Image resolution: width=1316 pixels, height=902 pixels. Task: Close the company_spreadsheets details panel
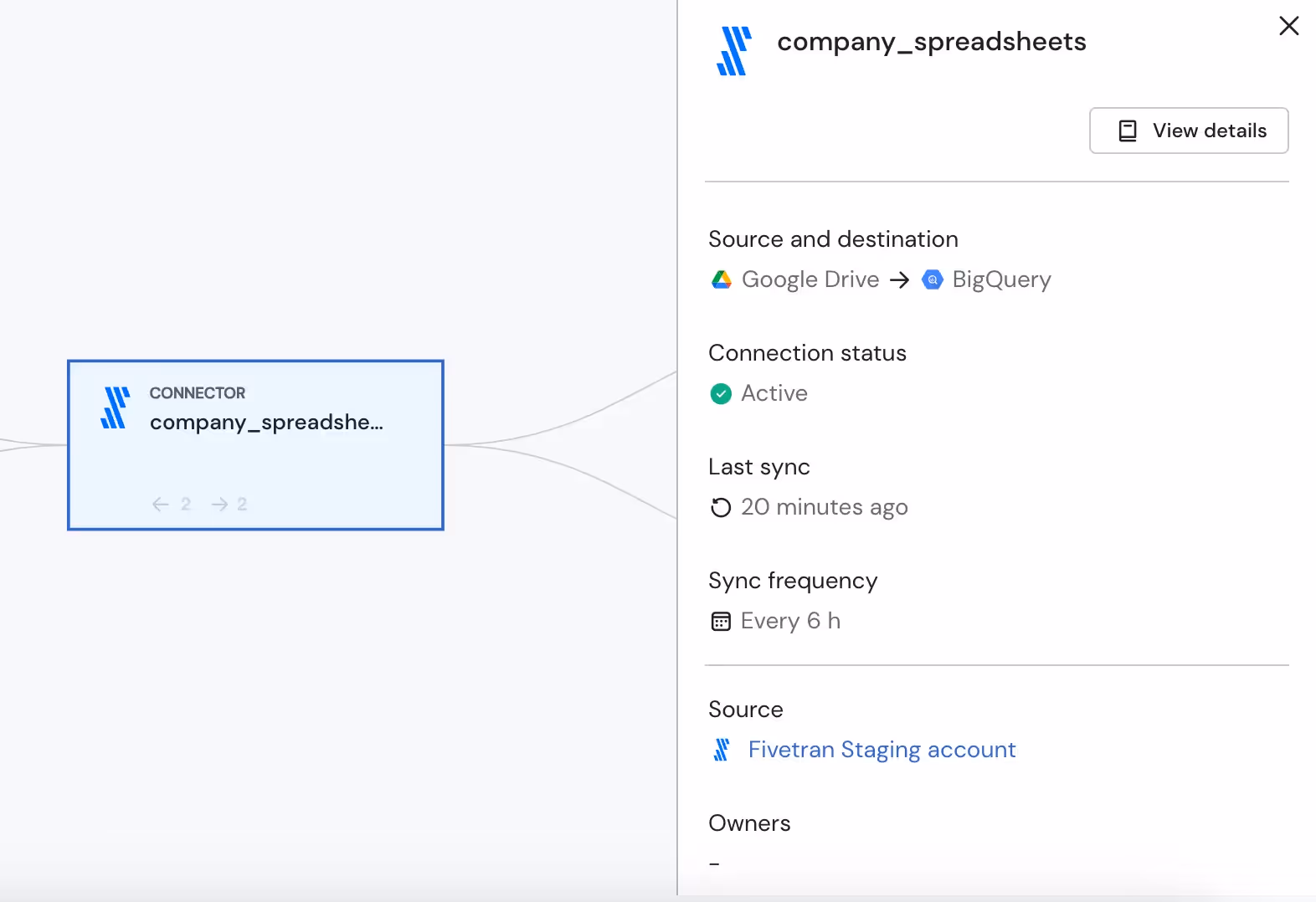[1289, 26]
